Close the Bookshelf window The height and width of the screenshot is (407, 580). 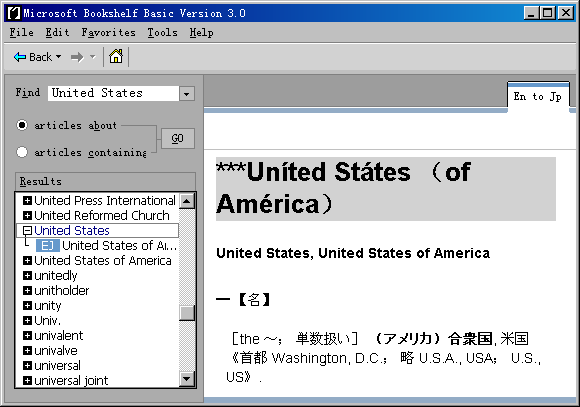566,13
